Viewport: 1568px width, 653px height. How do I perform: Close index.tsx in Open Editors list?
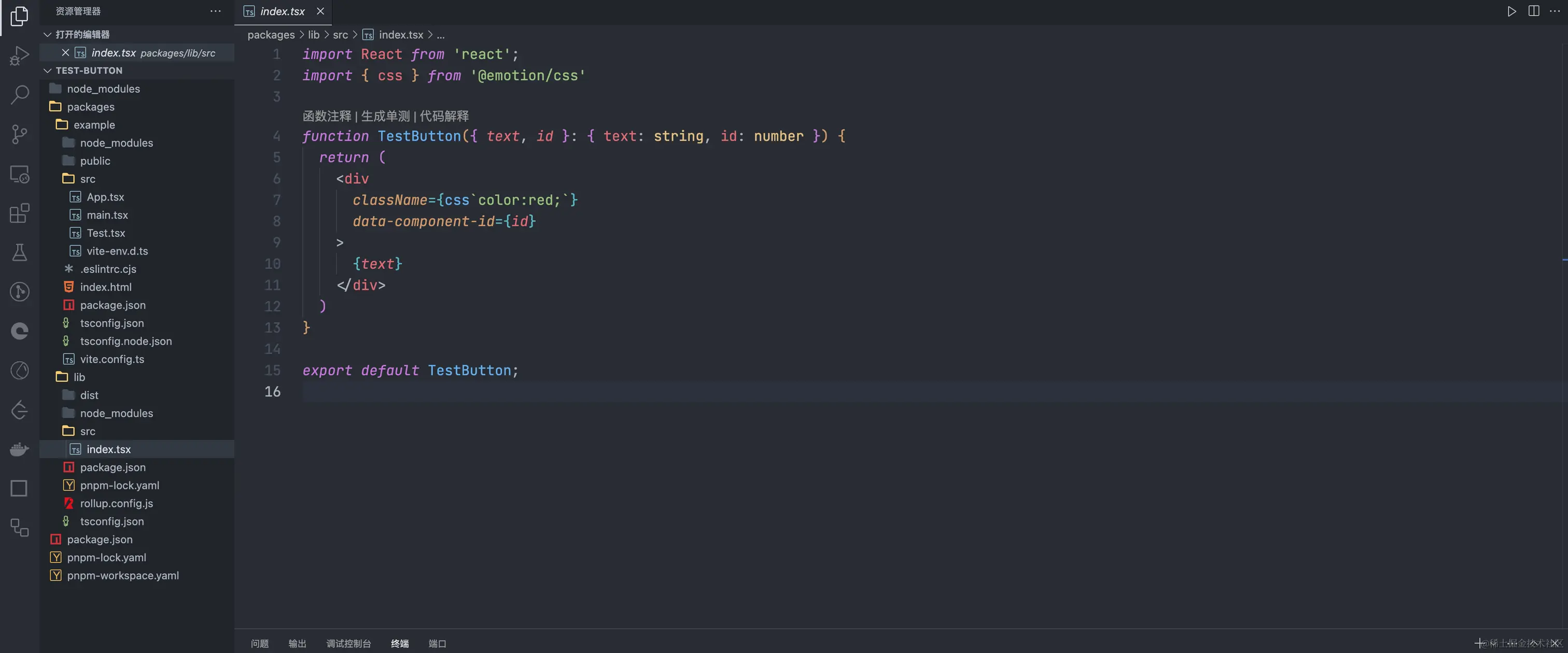[66, 53]
